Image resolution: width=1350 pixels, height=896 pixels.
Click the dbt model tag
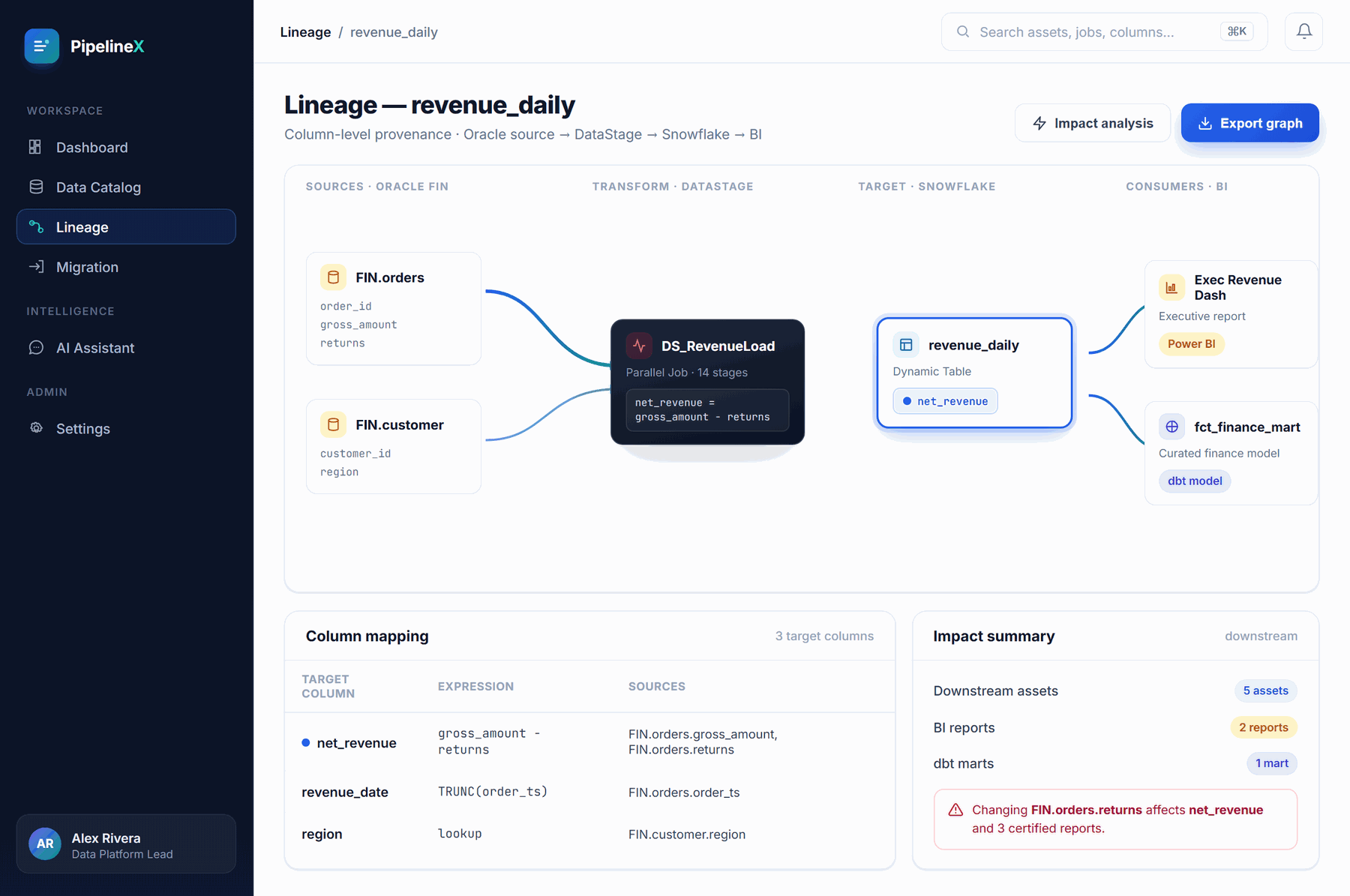pos(1195,481)
